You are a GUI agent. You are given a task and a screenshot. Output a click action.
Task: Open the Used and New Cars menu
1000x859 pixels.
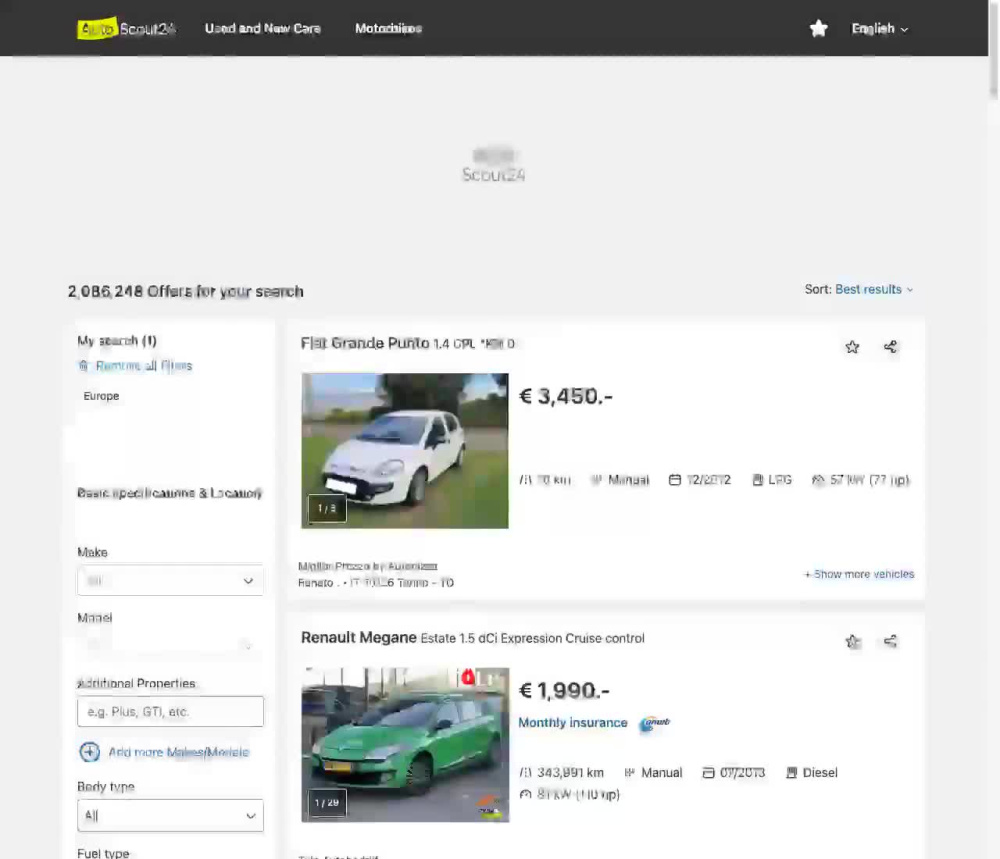pyautogui.click(x=262, y=29)
